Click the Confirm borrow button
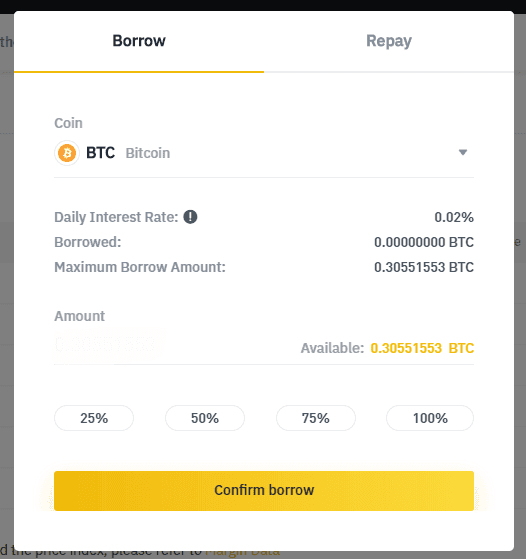Screen dimensions: 526x559 pyautogui.click(x=264, y=491)
